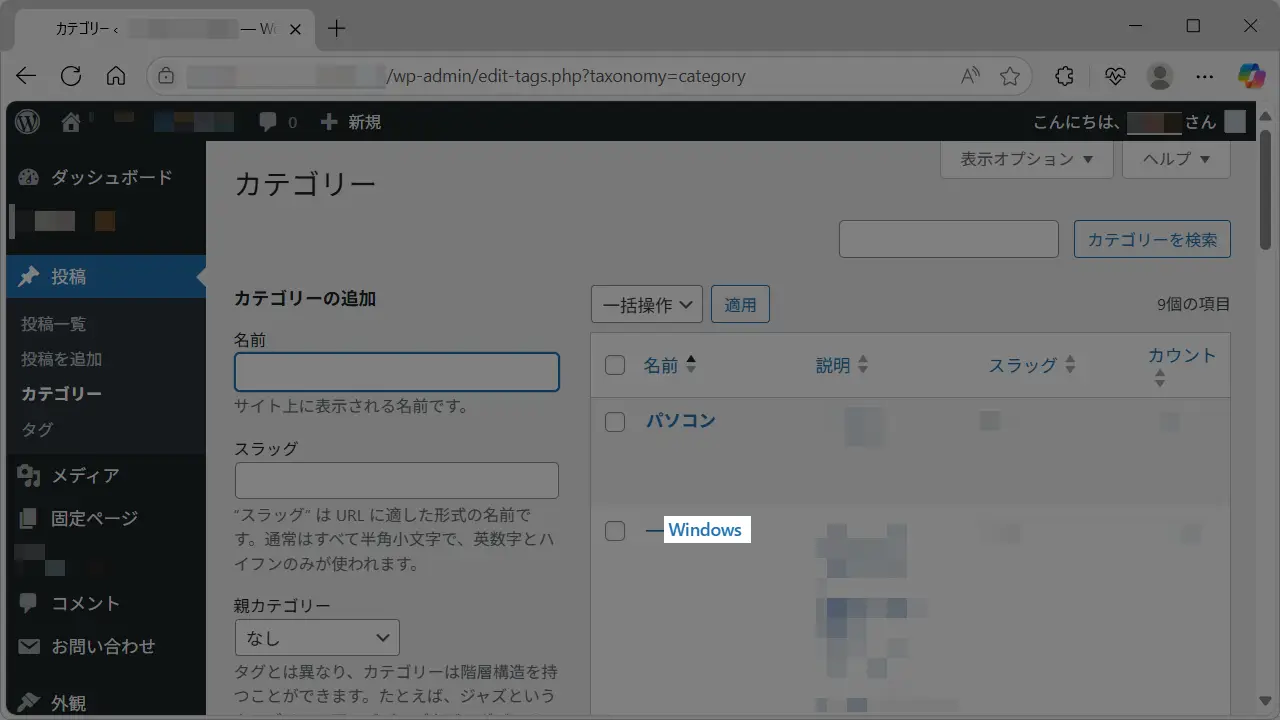Open the 一括操作 bulk actions dropdown
Screen dimensions: 1280x720
tap(646, 305)
